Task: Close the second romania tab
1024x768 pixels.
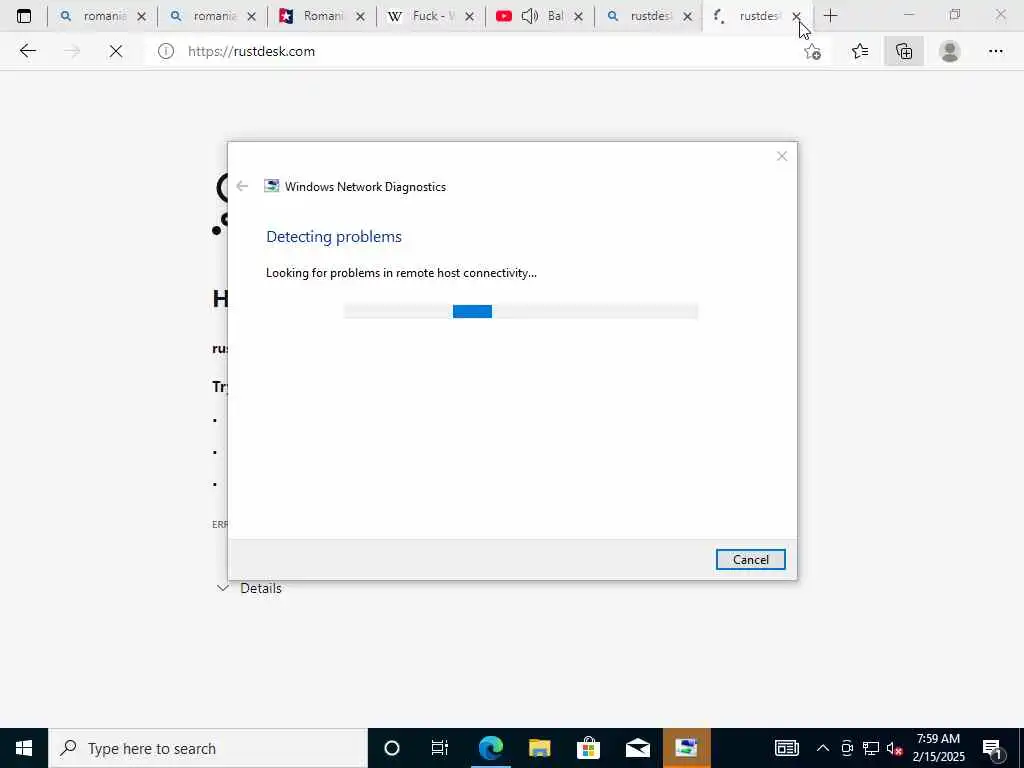Action: pyautogui.click(x=251, y=17)
